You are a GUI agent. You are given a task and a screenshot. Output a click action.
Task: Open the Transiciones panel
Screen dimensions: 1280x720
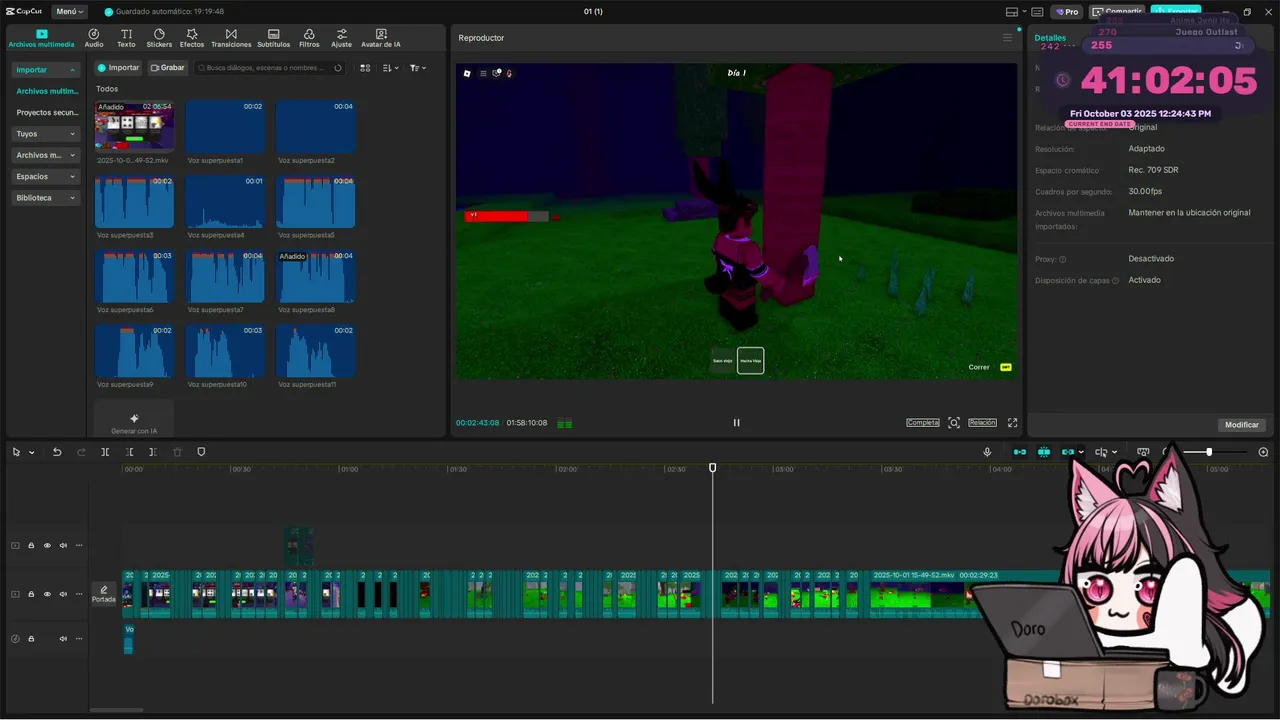(x=231, y=38)
